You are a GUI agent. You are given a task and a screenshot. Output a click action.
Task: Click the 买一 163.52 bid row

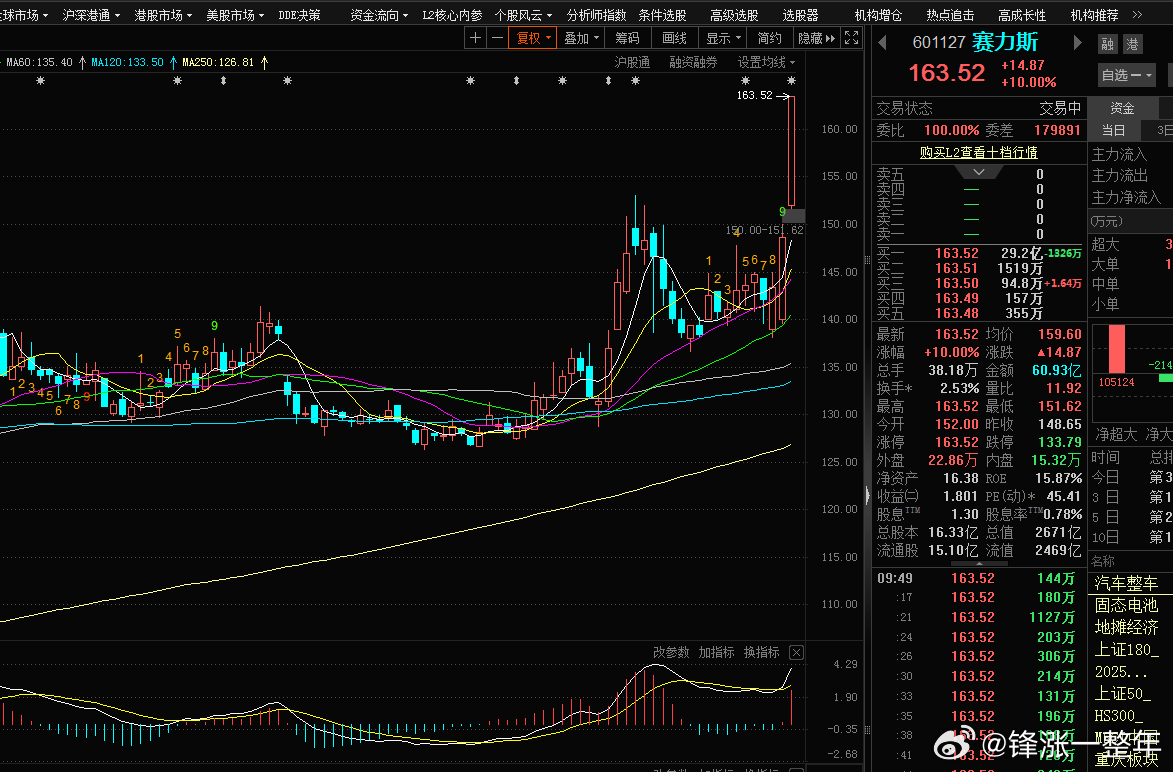click(979, 254)
